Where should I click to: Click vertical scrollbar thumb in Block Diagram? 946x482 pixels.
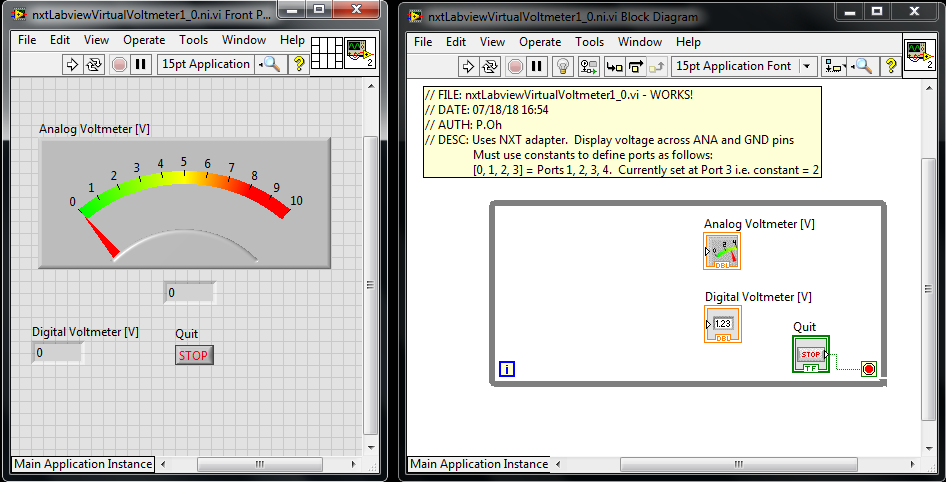point(929,289)
